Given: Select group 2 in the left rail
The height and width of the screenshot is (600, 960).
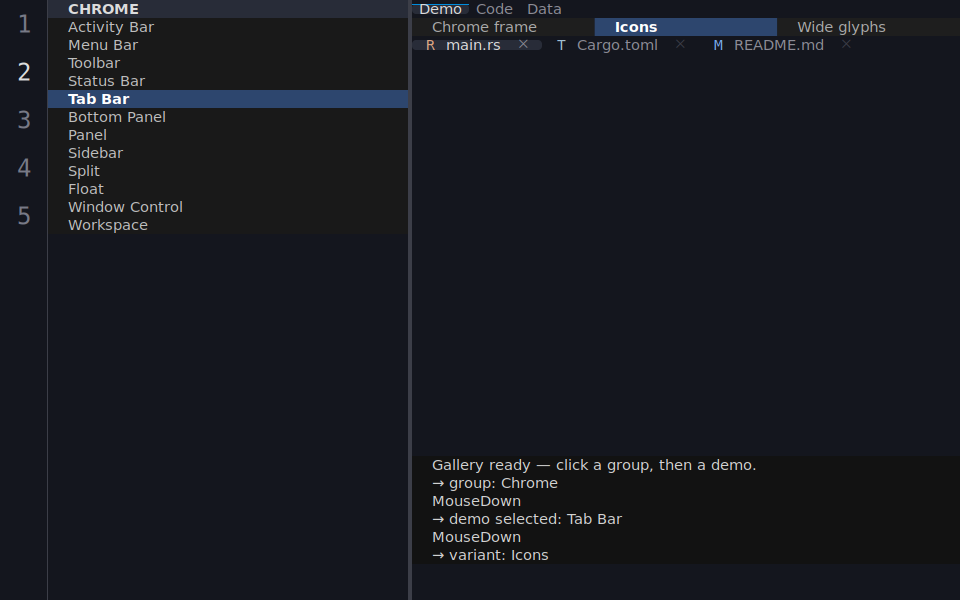Looking at the screenshot, I should 24,72.
